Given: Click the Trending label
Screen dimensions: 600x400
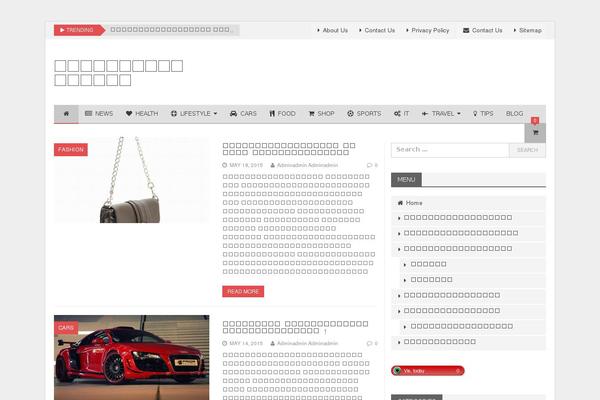Looking at the screenshot, I should pos(79,30).
